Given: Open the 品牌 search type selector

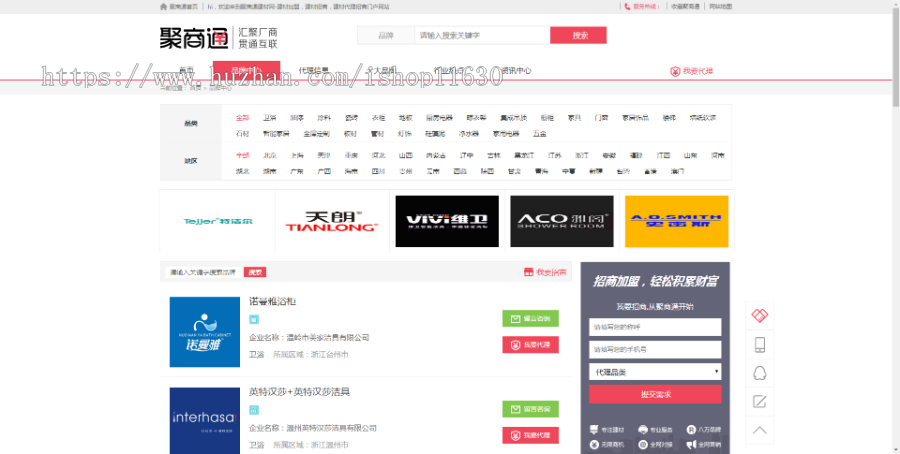Looking at the screenshot, I should [386, 36].
